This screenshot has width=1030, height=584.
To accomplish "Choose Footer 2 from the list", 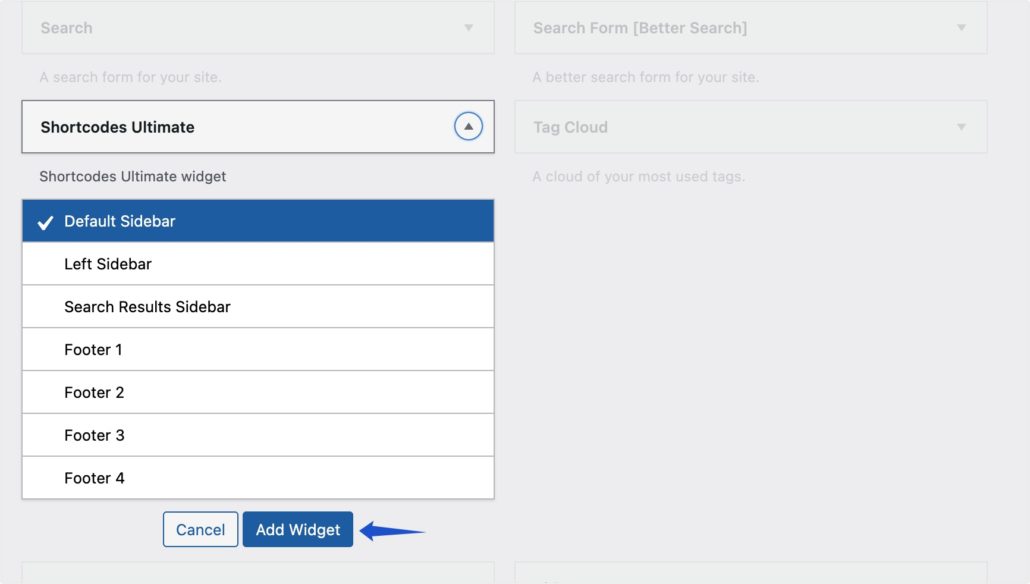I will [94, 393].
